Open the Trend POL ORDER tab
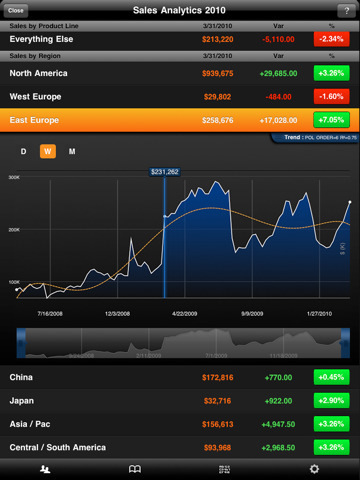The image size is (360, 480). point(316,138)
